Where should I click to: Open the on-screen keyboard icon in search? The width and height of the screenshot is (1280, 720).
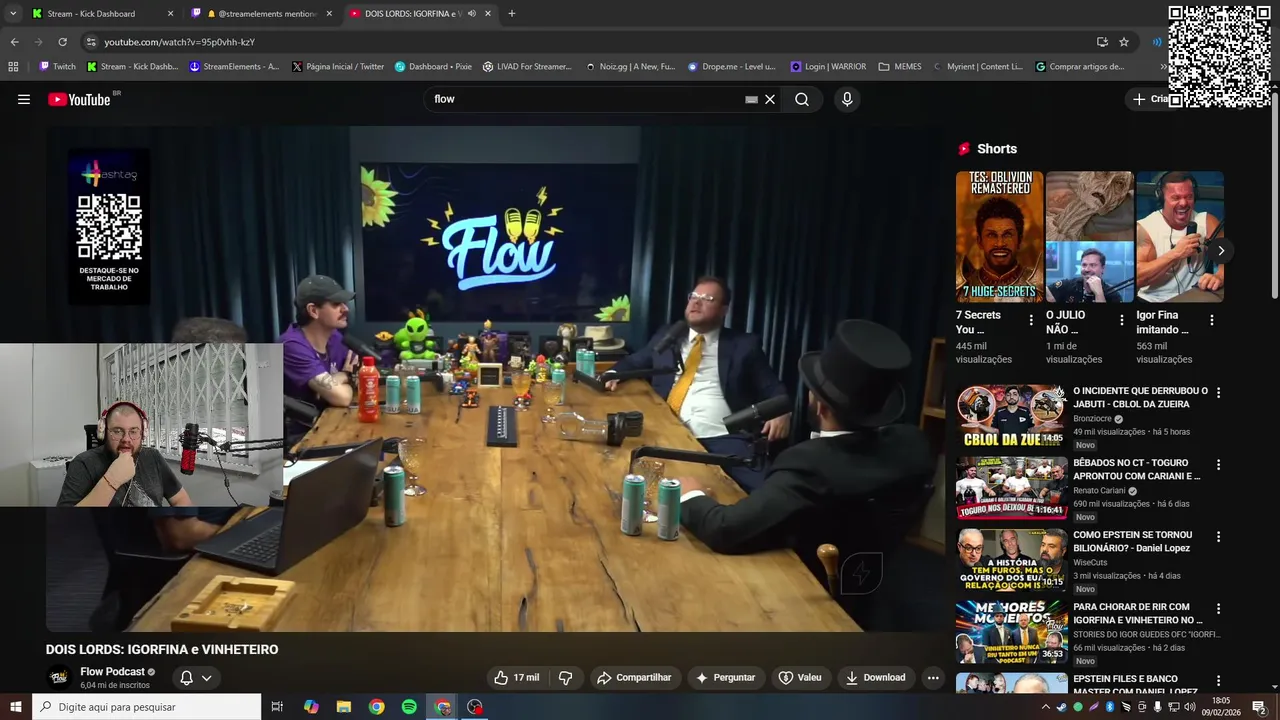(x=751, y=99)
